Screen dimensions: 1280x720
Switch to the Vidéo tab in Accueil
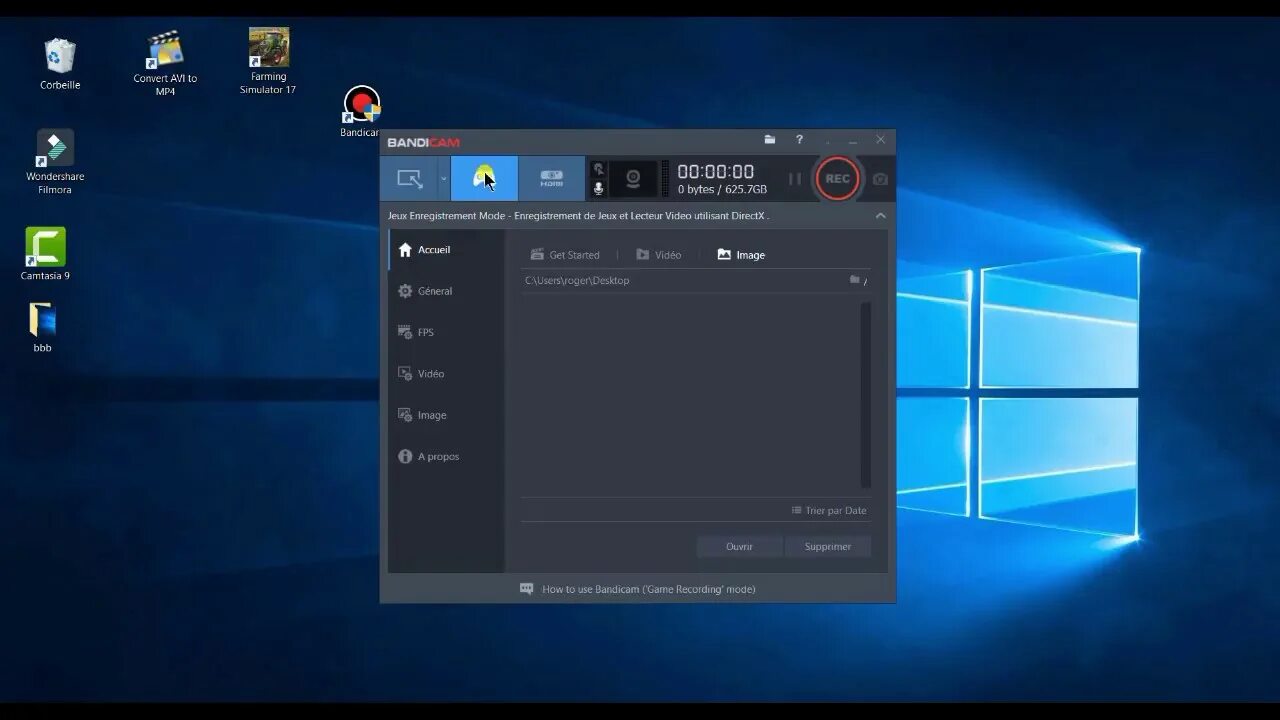659,255
